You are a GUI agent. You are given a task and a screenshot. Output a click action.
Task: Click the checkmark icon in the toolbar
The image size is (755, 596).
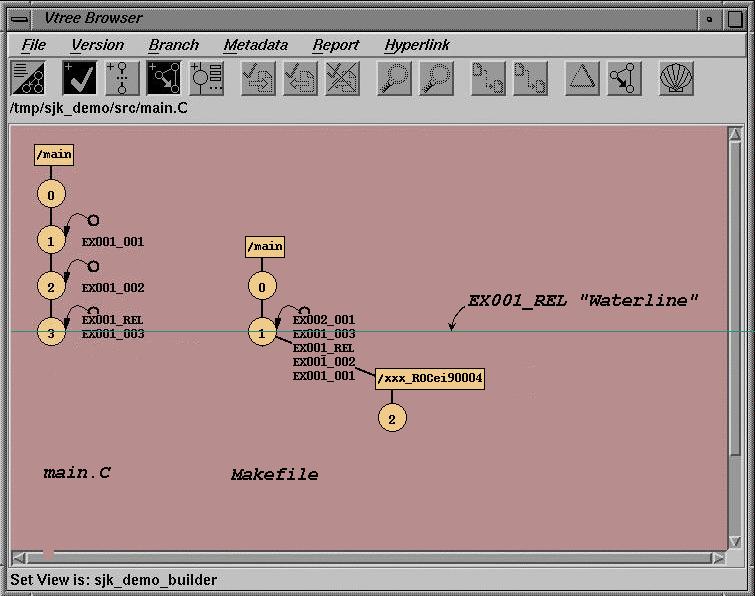(80, 79)
